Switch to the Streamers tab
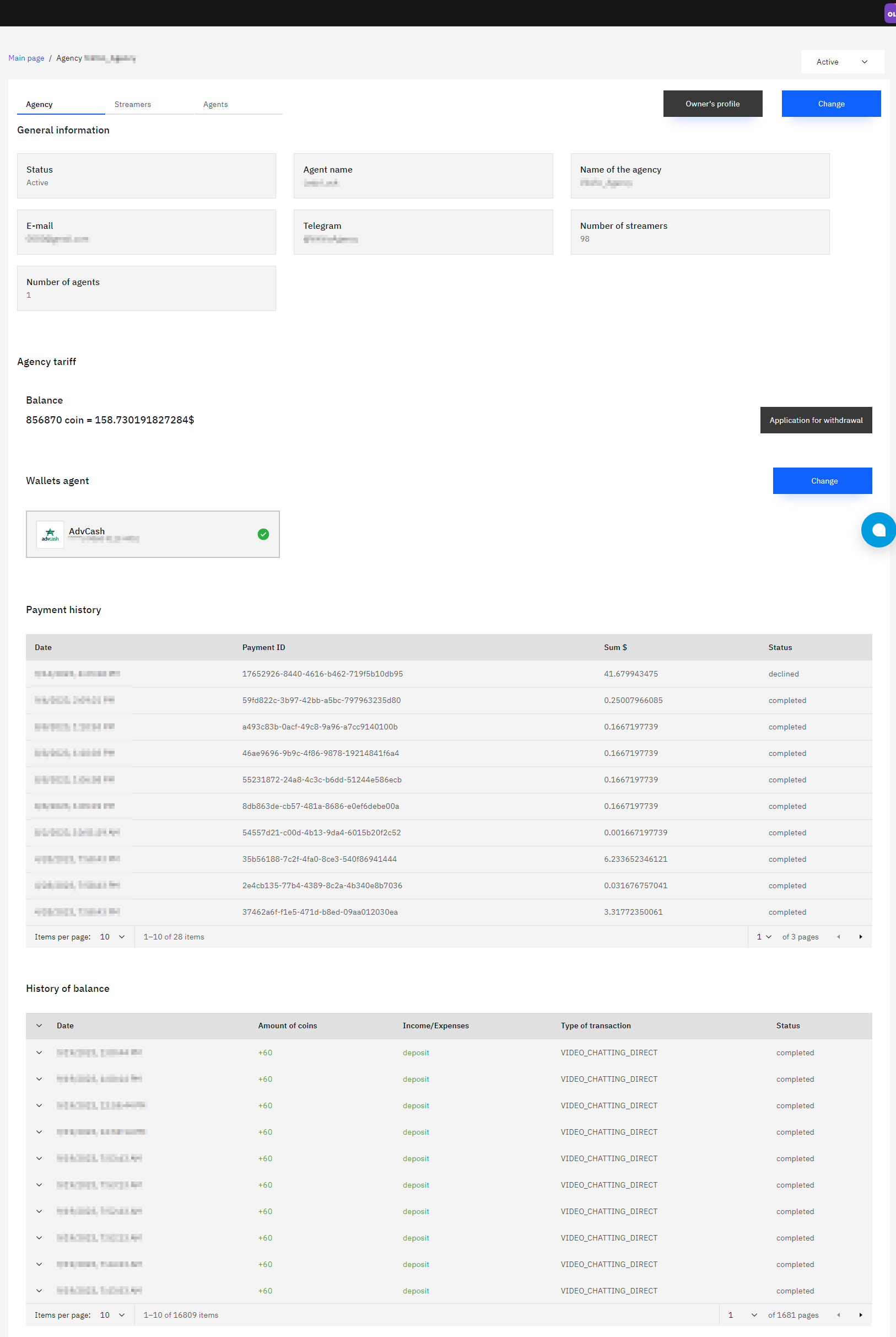The image size is (896, 1337). [x=133, y=104]
